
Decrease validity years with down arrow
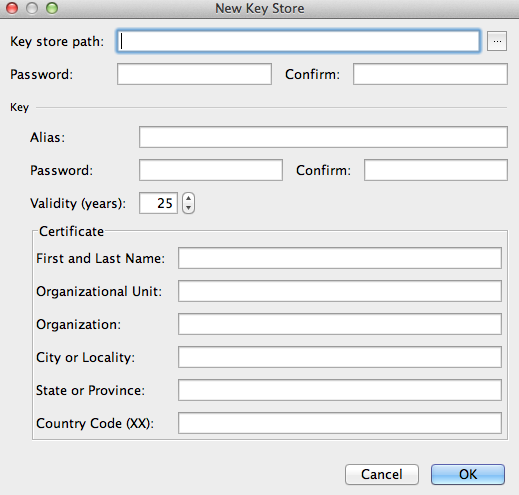[188, 208]
